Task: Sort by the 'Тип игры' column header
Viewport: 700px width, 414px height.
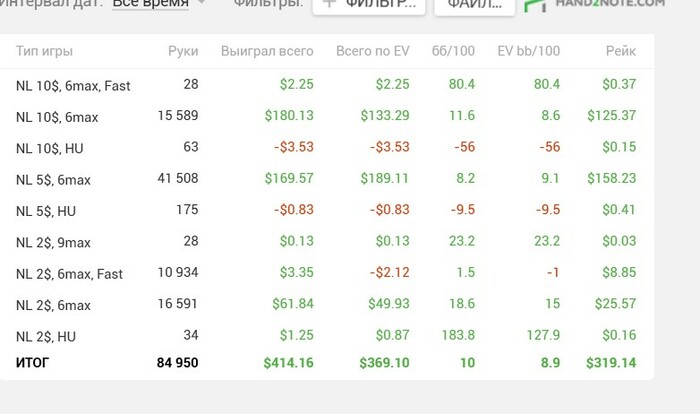Action: click(44, 51)
